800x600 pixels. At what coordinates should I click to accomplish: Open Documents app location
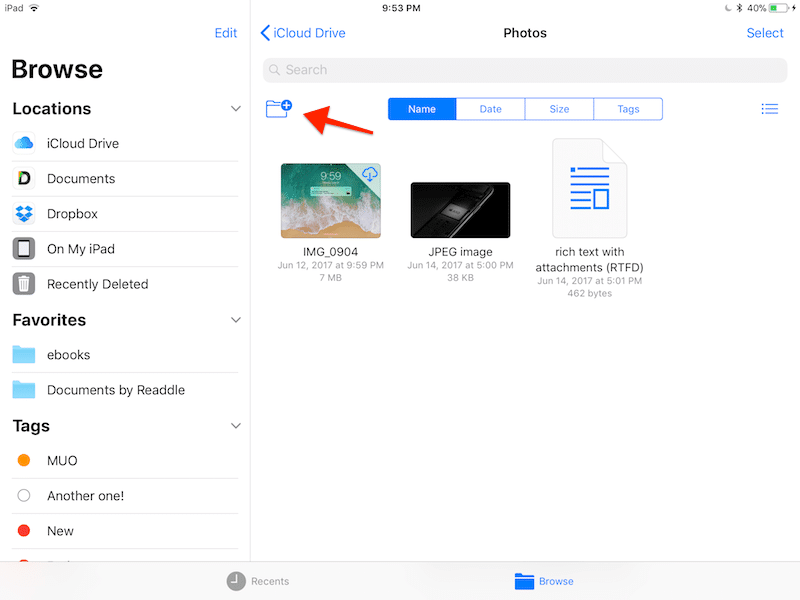[80, 179]
